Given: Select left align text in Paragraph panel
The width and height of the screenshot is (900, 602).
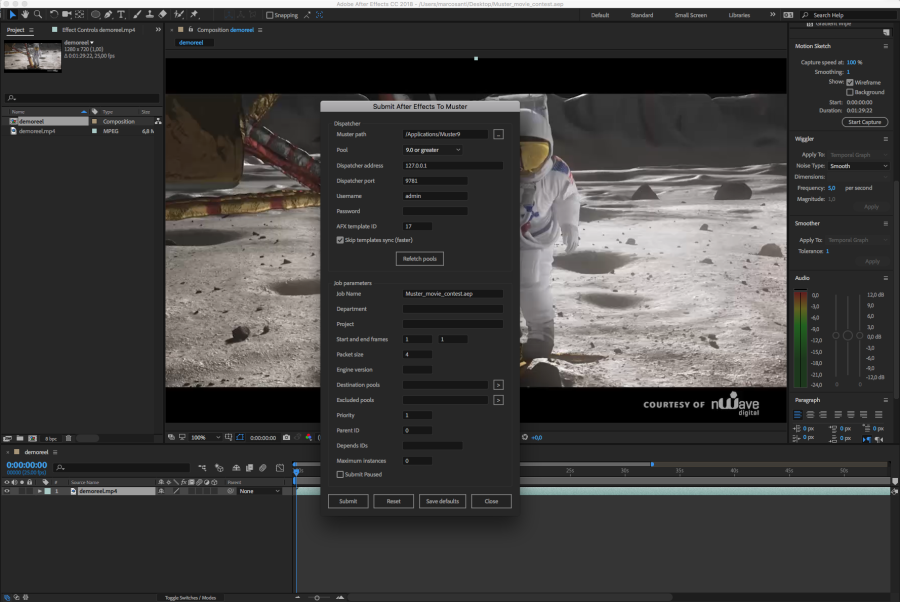Looking at the screenshot, I should point(798,415).
